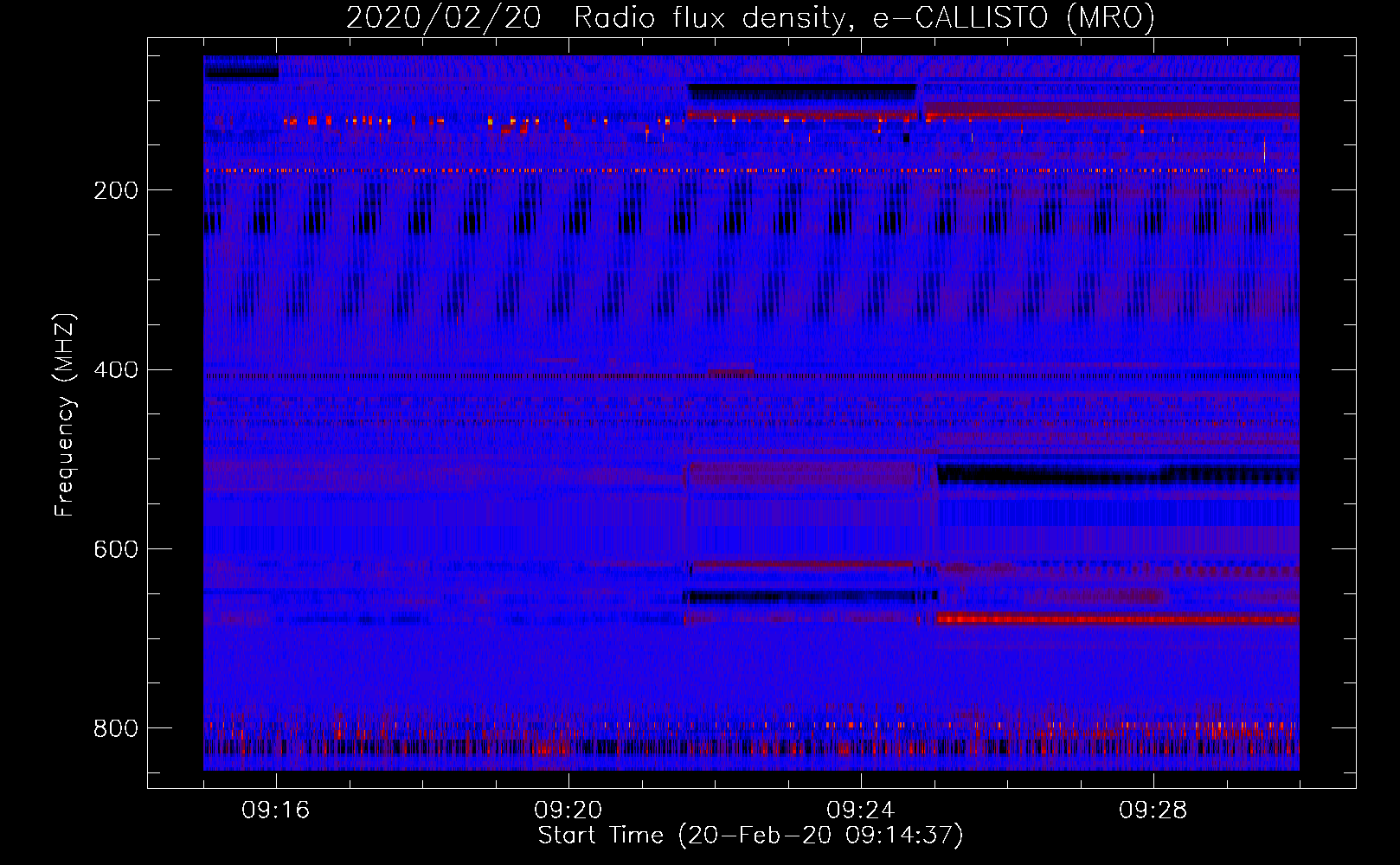Click the 09:16 time tick label
This screenshot has height=865, width=1400.
click(x=276, y=811)
